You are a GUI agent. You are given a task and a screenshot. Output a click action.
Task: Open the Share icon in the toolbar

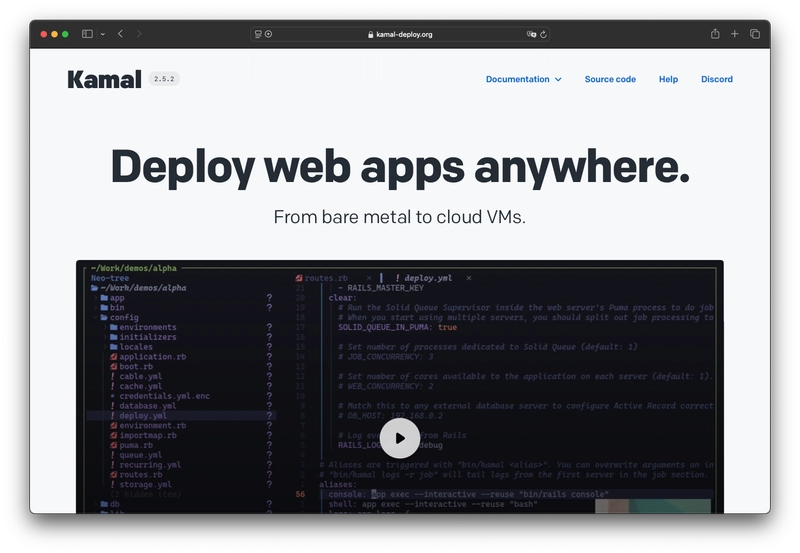715,34
